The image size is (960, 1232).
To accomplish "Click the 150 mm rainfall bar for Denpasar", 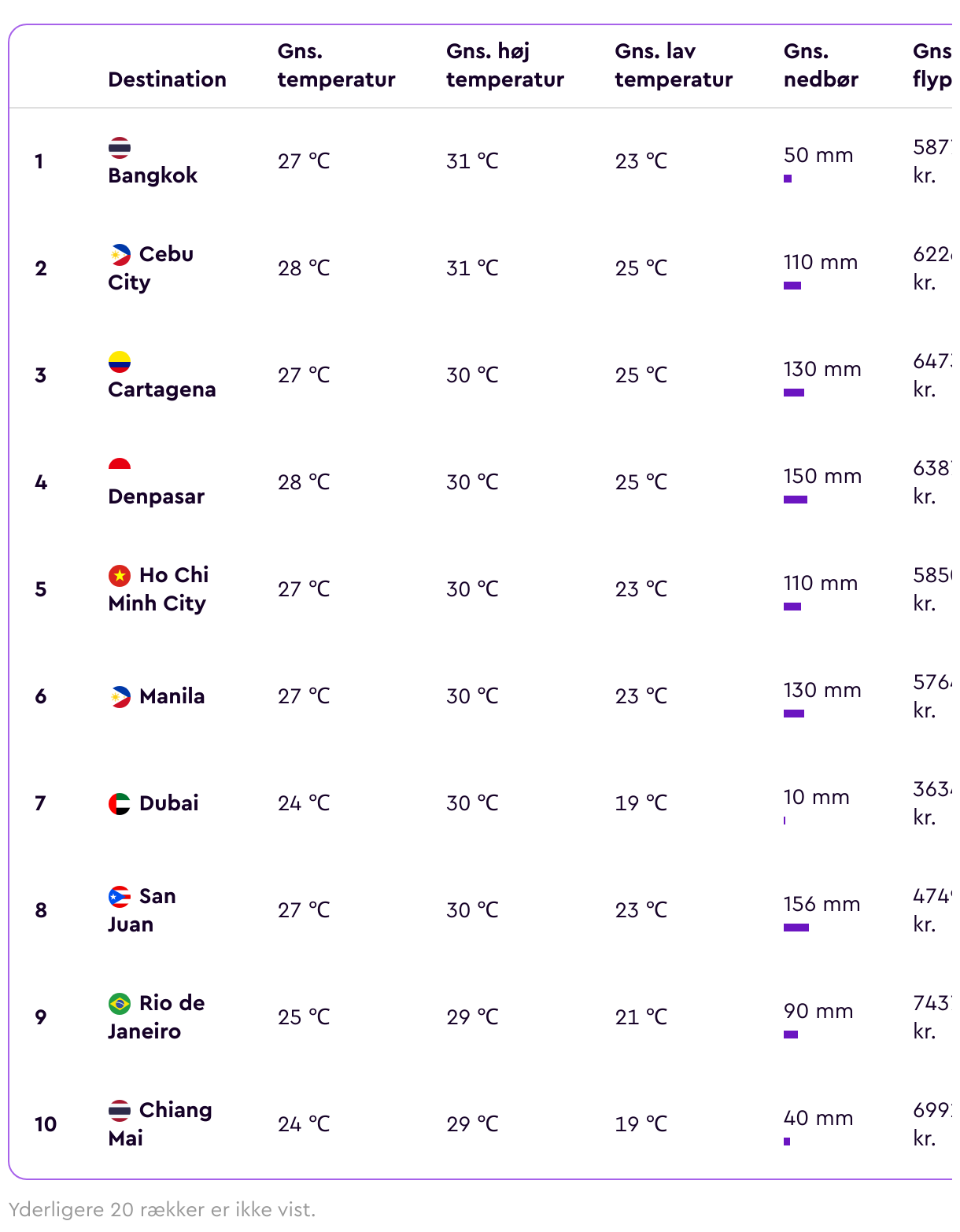I will point(796,500).
